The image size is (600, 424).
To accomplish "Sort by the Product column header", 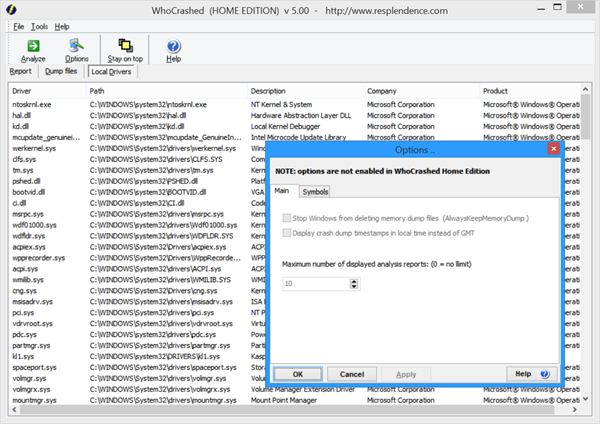I will (530, 91).
